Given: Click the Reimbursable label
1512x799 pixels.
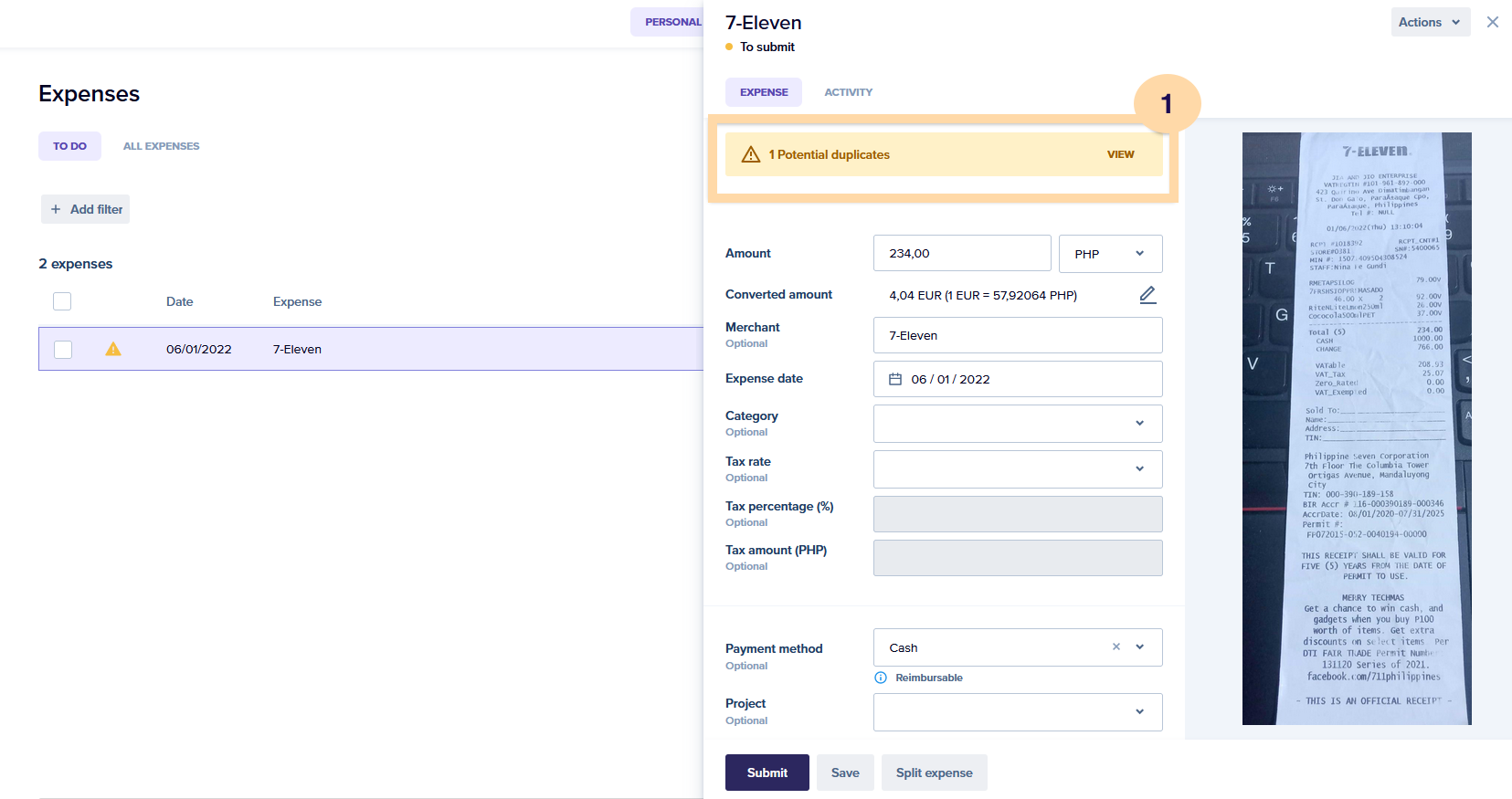Looking at the screenshot, I should pyautogui.click(x=929, y=678).
